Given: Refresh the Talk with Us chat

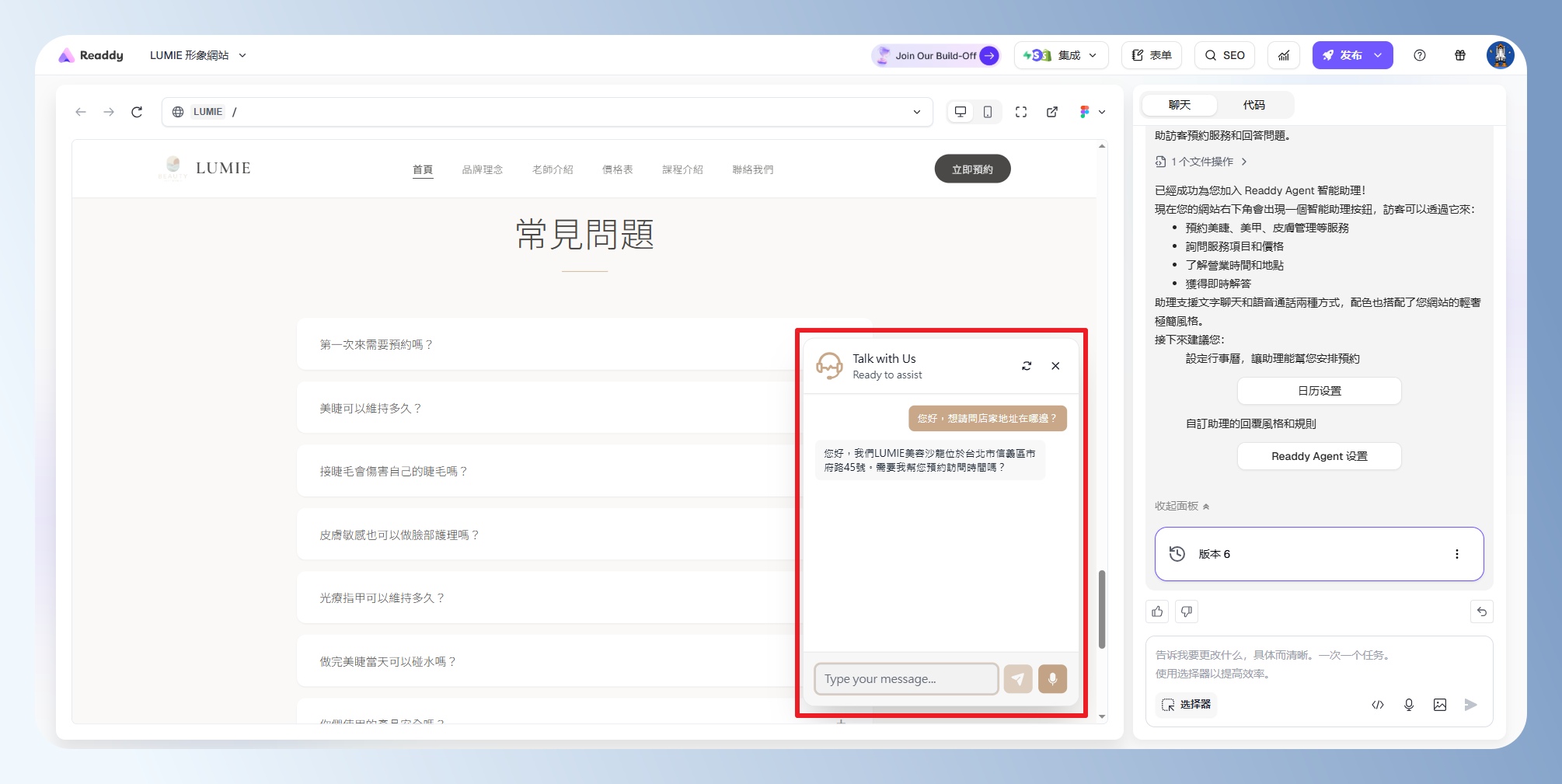Looking at the screenshot, I should point(1027,366).
